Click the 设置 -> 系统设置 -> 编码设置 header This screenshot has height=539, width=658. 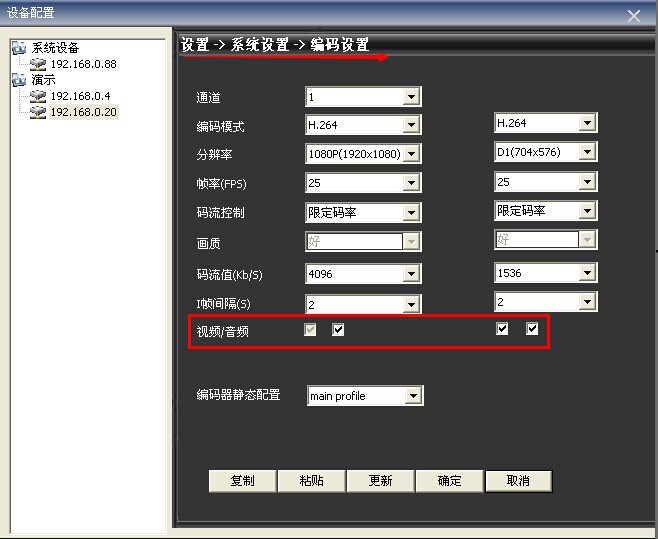275,44
